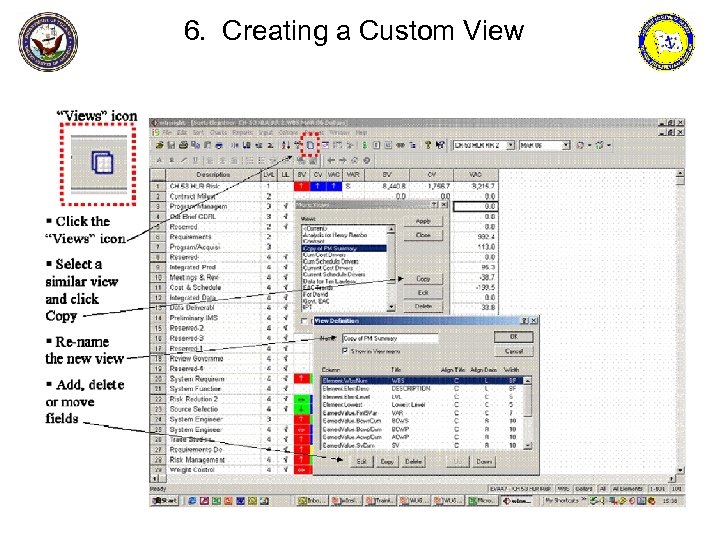Image resolution: width=720 pixels, height=540 pixels.
Task: Click Apply in the Views dialog
Action: (x=423, y=221)
